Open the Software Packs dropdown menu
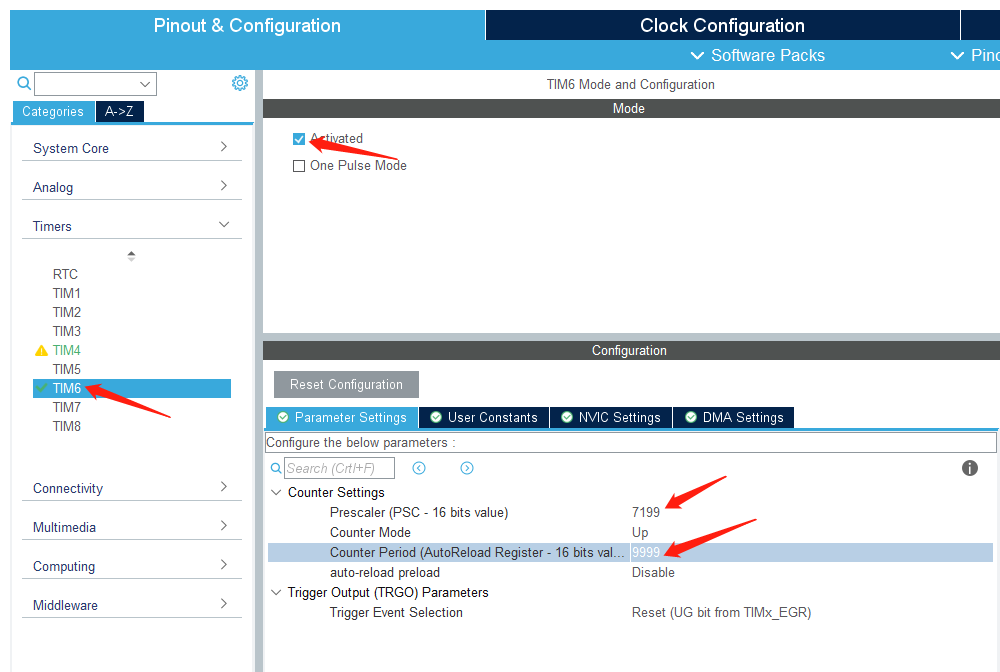 (x=758, y=55)
